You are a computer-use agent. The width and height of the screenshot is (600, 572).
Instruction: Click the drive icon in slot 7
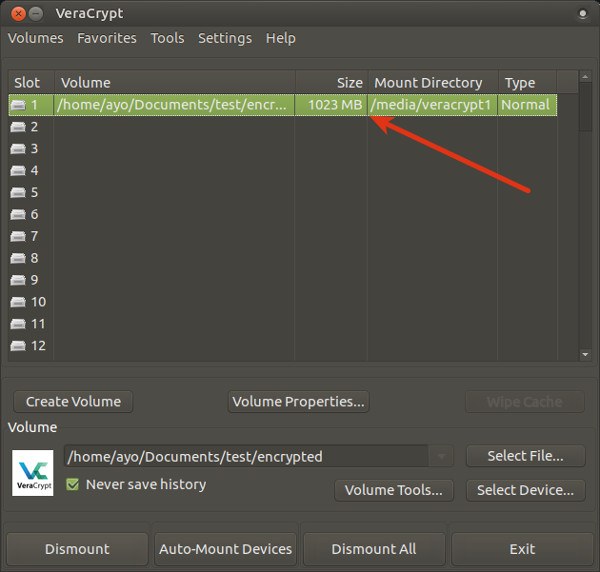(18, 236)
